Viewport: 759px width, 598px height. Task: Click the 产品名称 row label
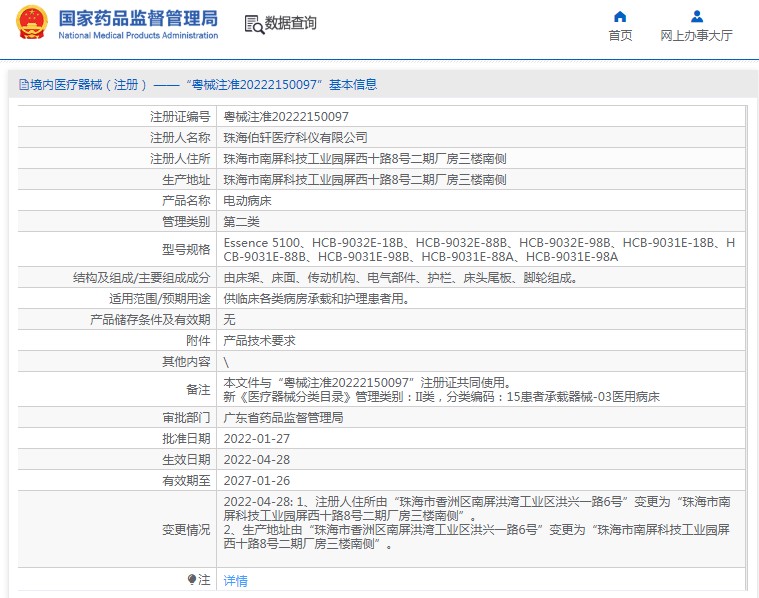(x=186, y=200)
